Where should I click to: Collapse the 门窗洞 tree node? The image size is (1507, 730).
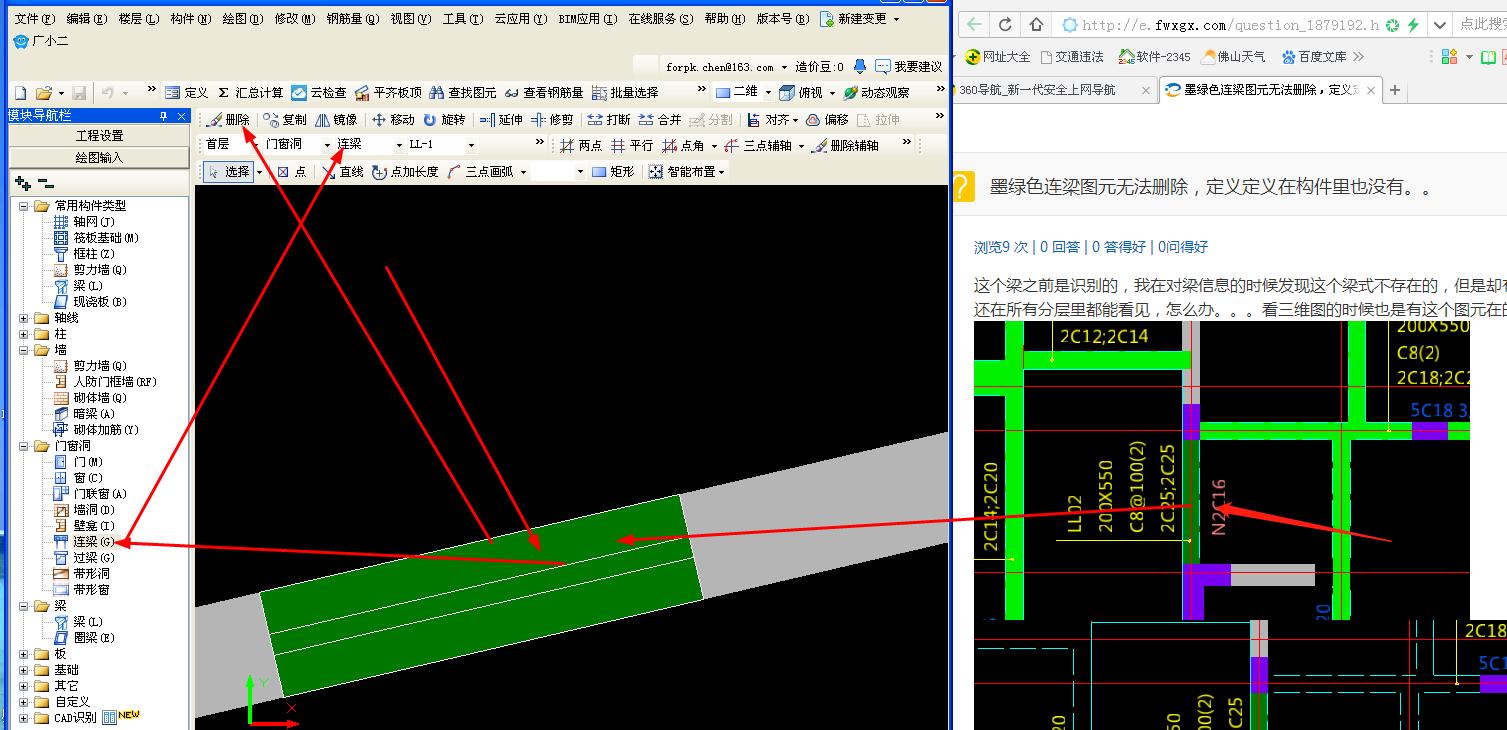[24, 446]
